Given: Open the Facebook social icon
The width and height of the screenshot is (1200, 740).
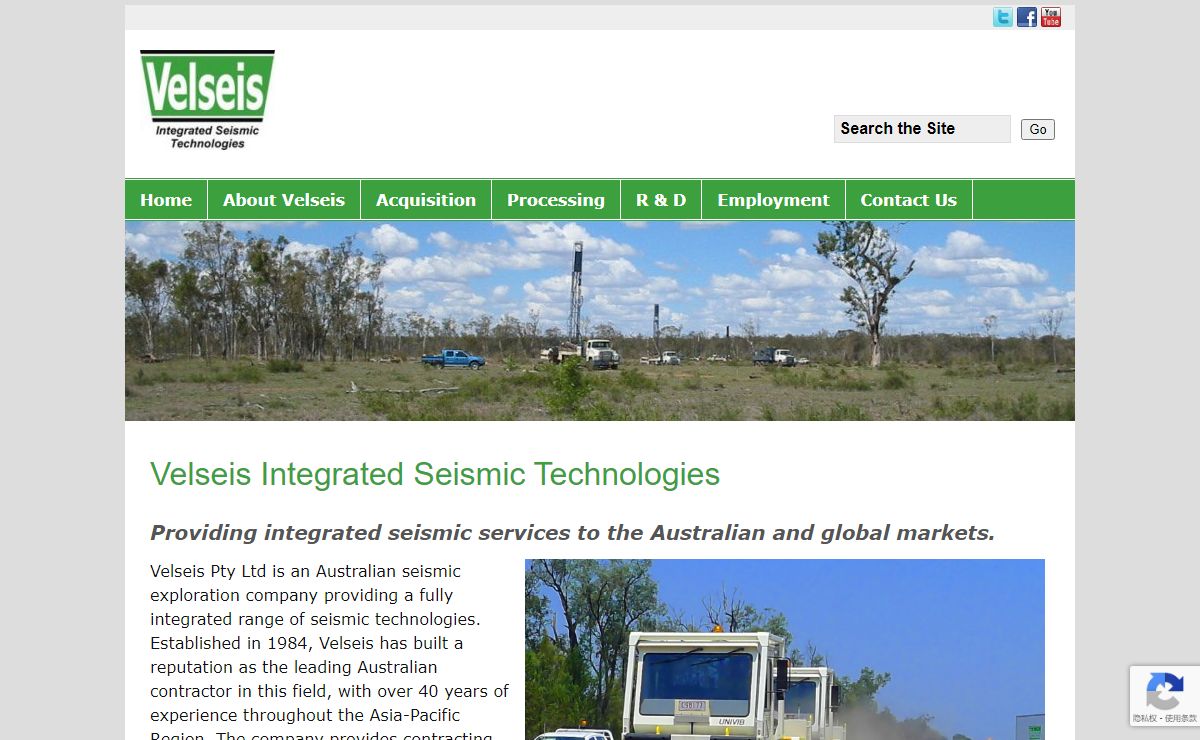Looking at the screenshot, I should click(x=1027, y=17).
